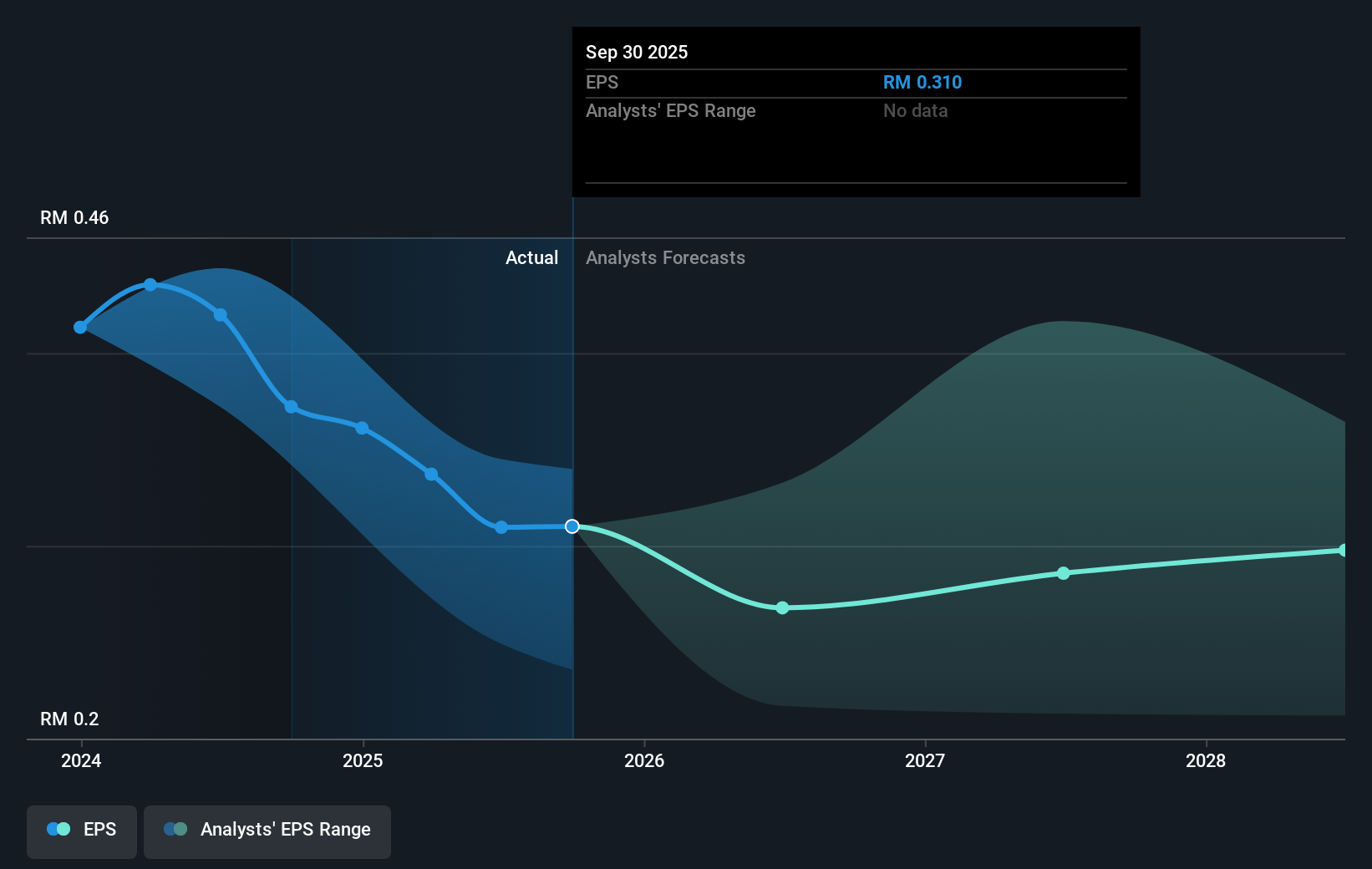Select the EPS point in mid-2025

pos(501,527)
